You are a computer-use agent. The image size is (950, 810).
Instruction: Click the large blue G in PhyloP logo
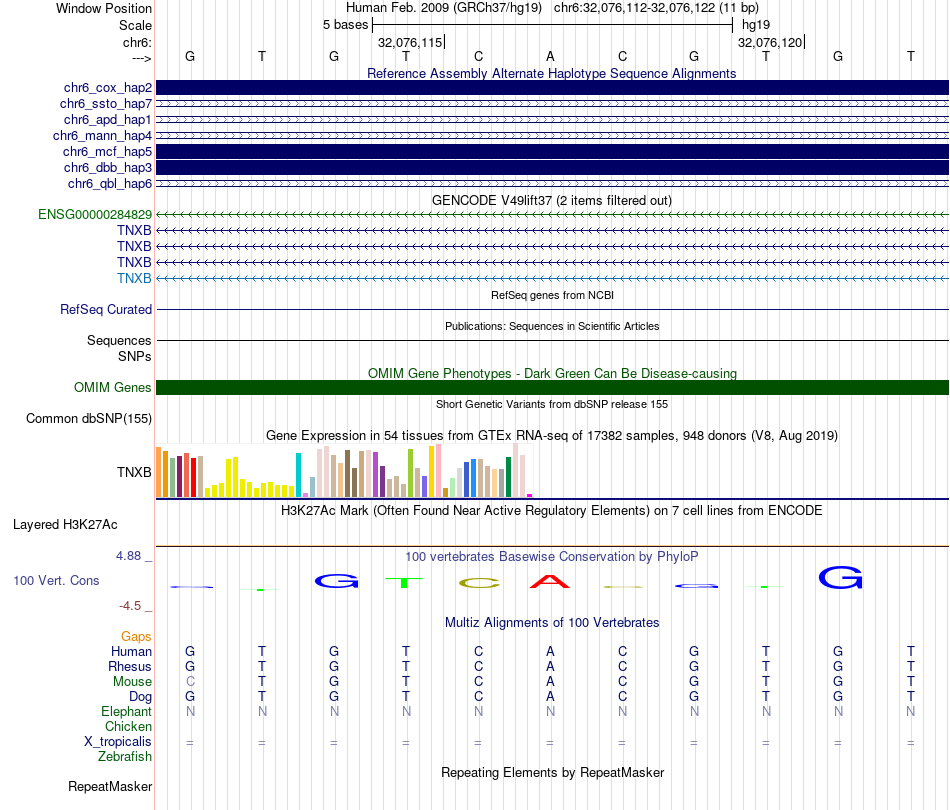(839, 577)
